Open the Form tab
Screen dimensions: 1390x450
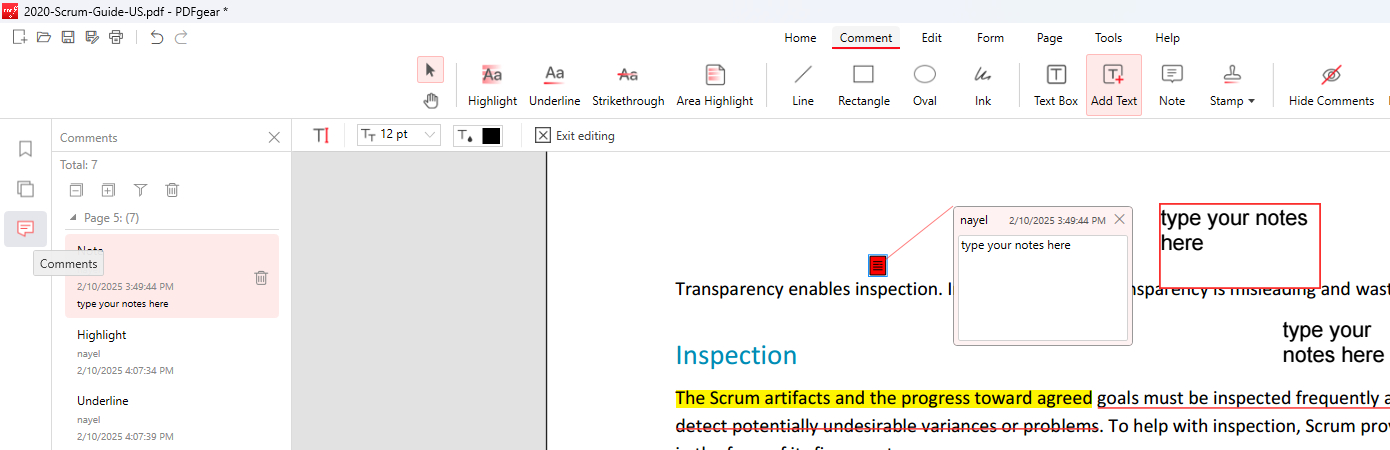pyautogui.click(x=990, y=38)
